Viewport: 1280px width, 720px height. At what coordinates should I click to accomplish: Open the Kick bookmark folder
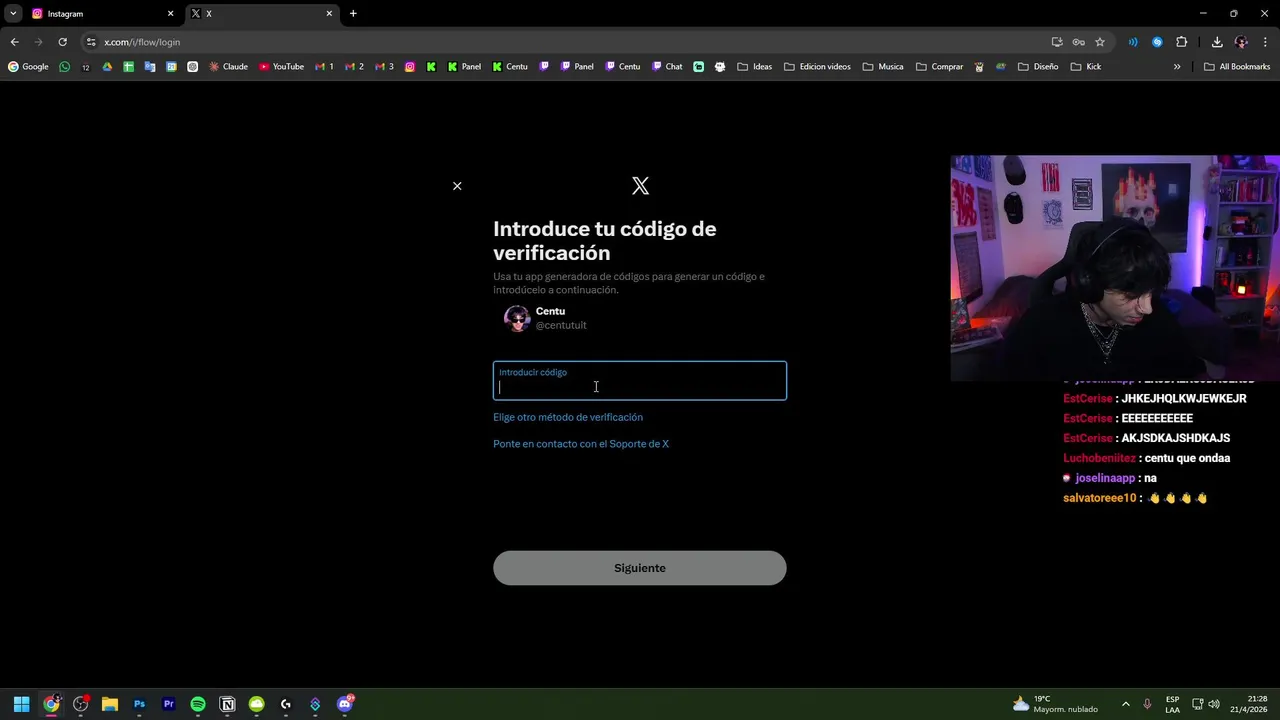tap(1085, 67)
